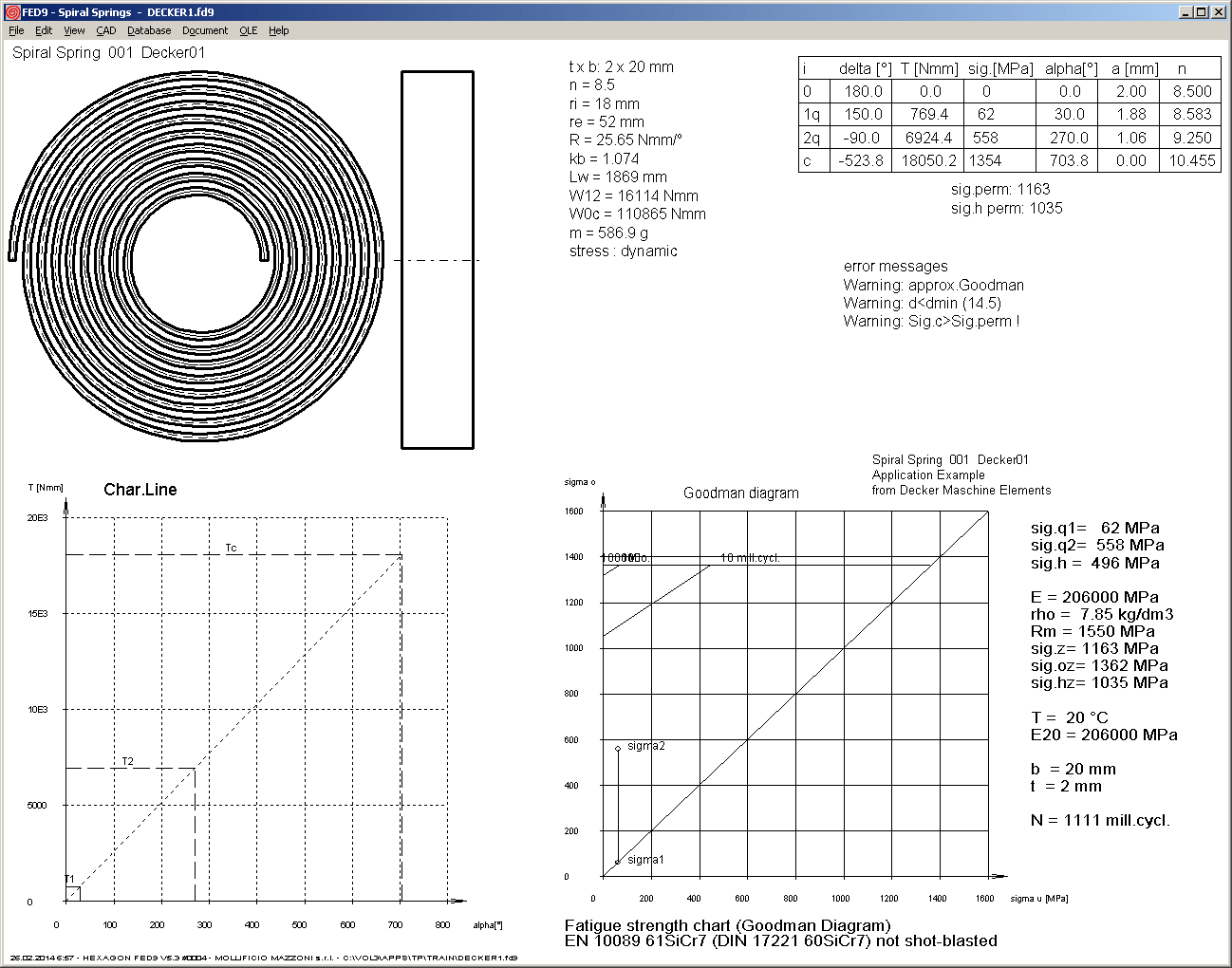The height and width of the screenshot is (968, 1232).
Task: Click the Tc label on Char.Line chart
Action: pos(231,548)
